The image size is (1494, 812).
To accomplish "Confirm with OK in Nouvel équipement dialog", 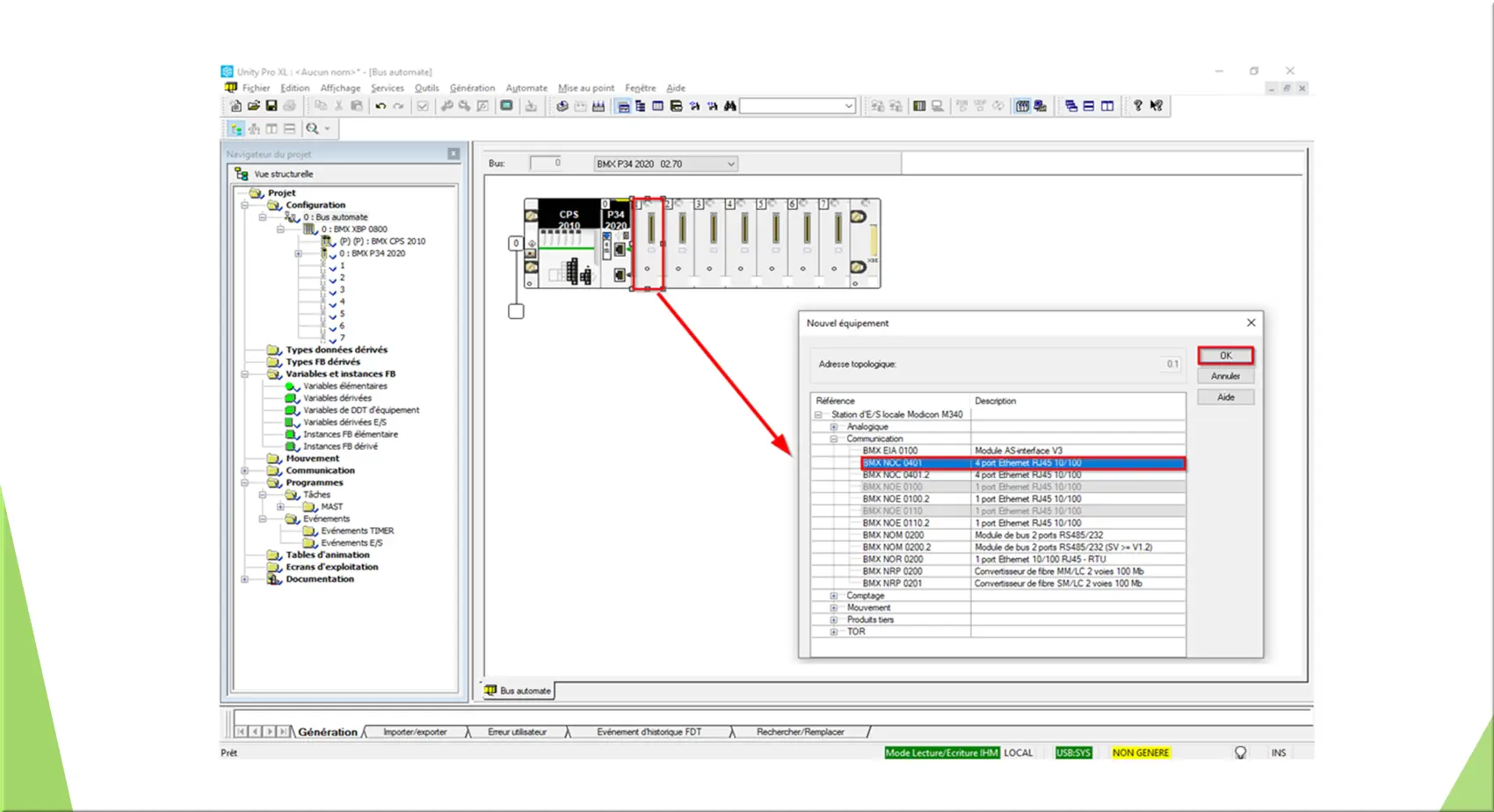I will (x=1225, y=356).
